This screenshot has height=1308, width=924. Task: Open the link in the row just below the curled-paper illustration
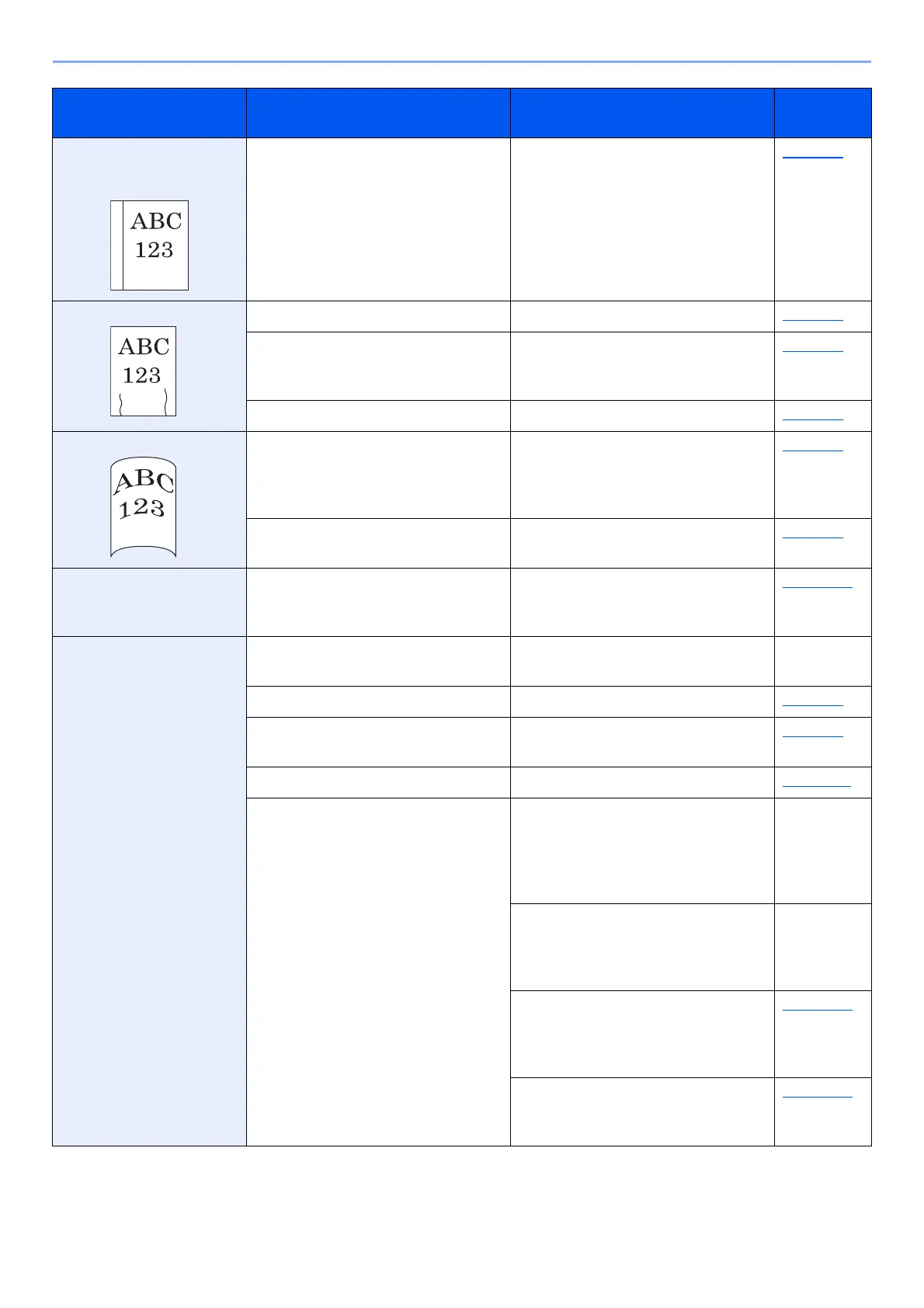pyautogui.click(x=817, y=585)
